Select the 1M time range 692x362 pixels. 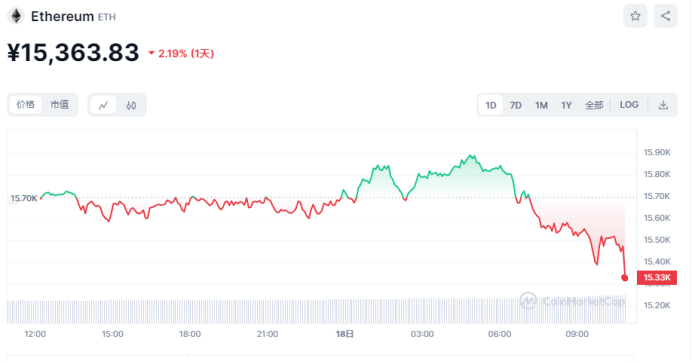pos(541,105)
